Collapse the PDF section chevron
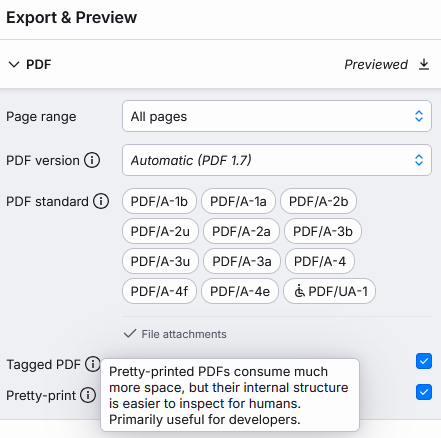 [x=14, y=64]
